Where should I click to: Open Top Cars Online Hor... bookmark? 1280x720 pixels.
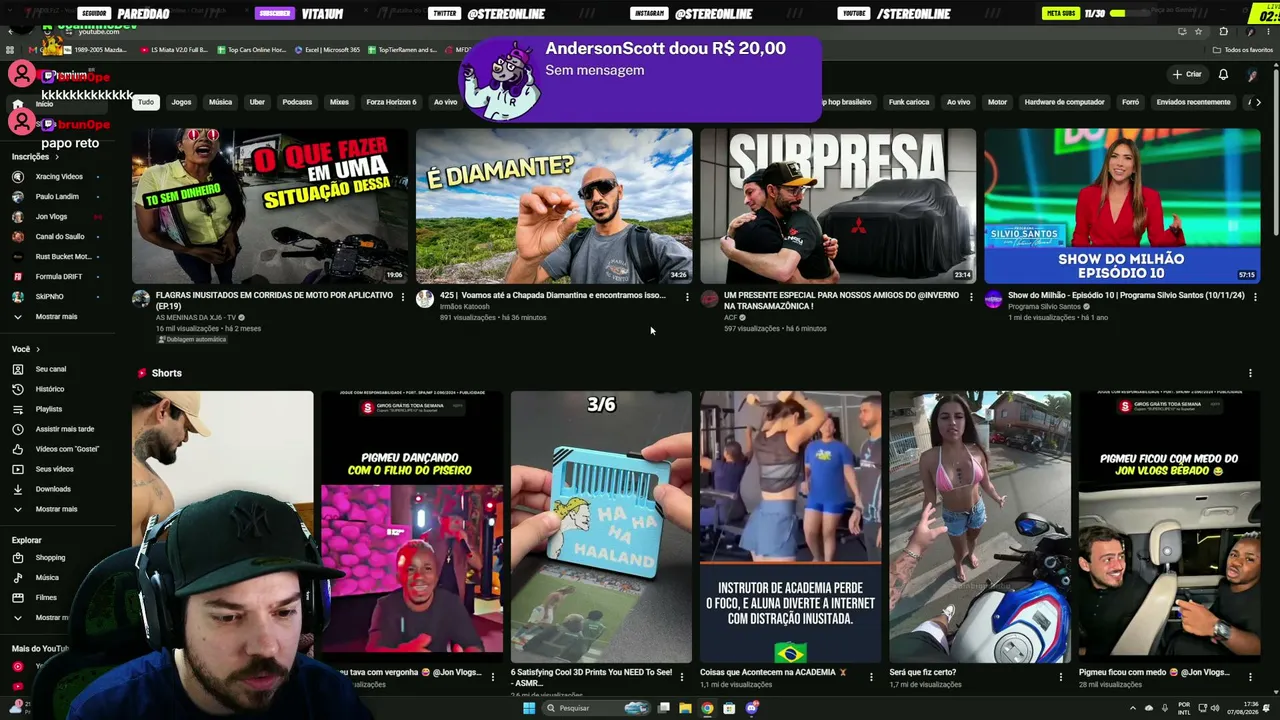251,50
